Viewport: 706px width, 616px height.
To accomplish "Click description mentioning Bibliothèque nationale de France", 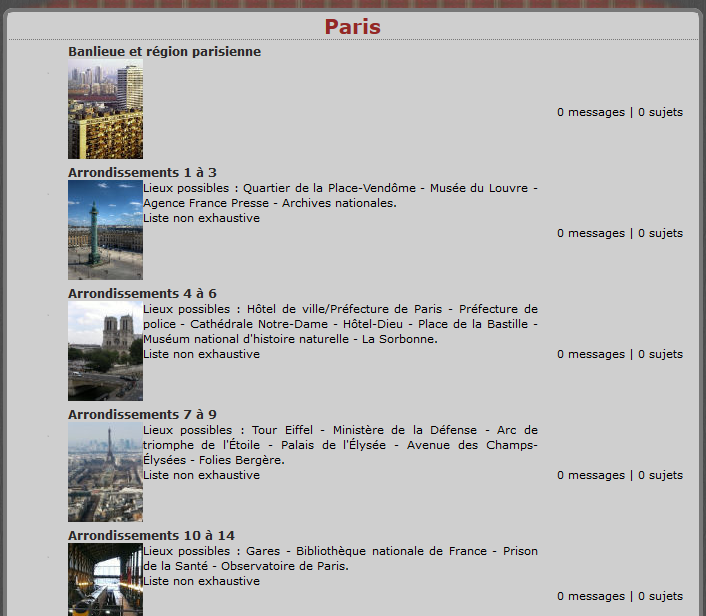I will pos(340,558).
